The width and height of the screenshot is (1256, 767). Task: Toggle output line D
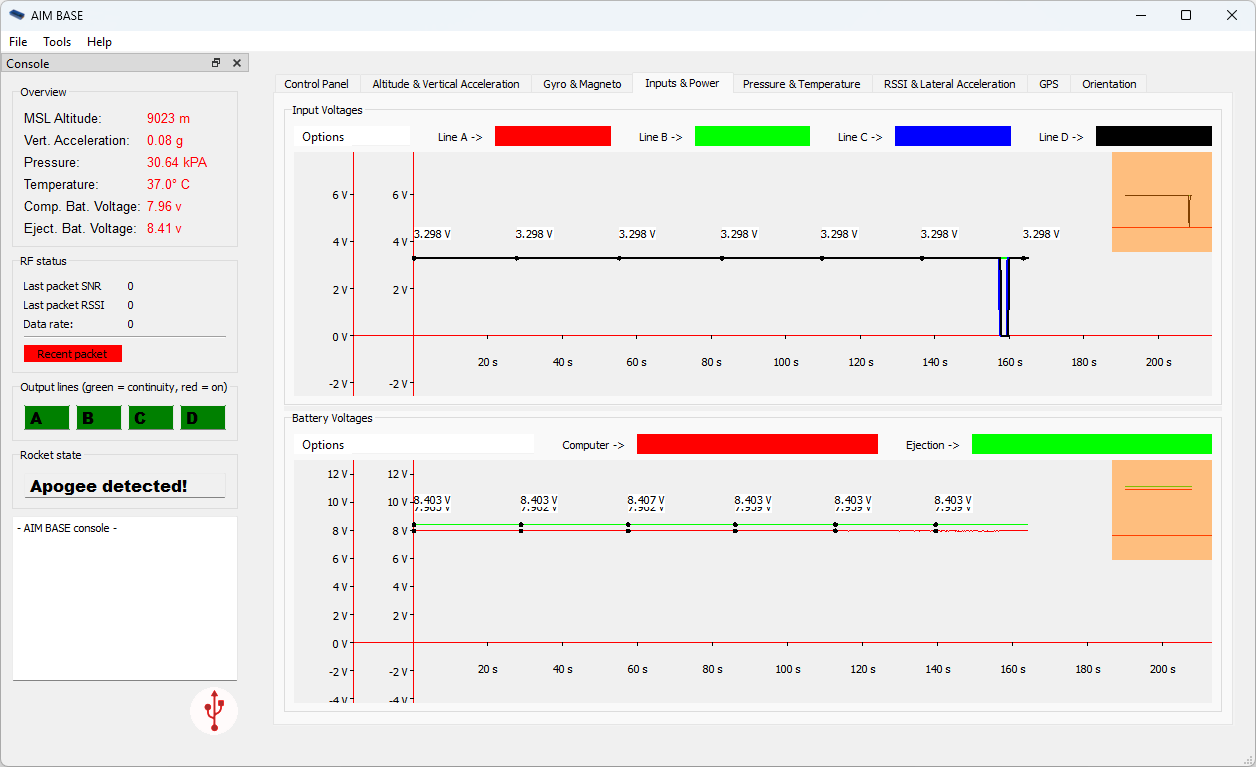coord(203,418)
